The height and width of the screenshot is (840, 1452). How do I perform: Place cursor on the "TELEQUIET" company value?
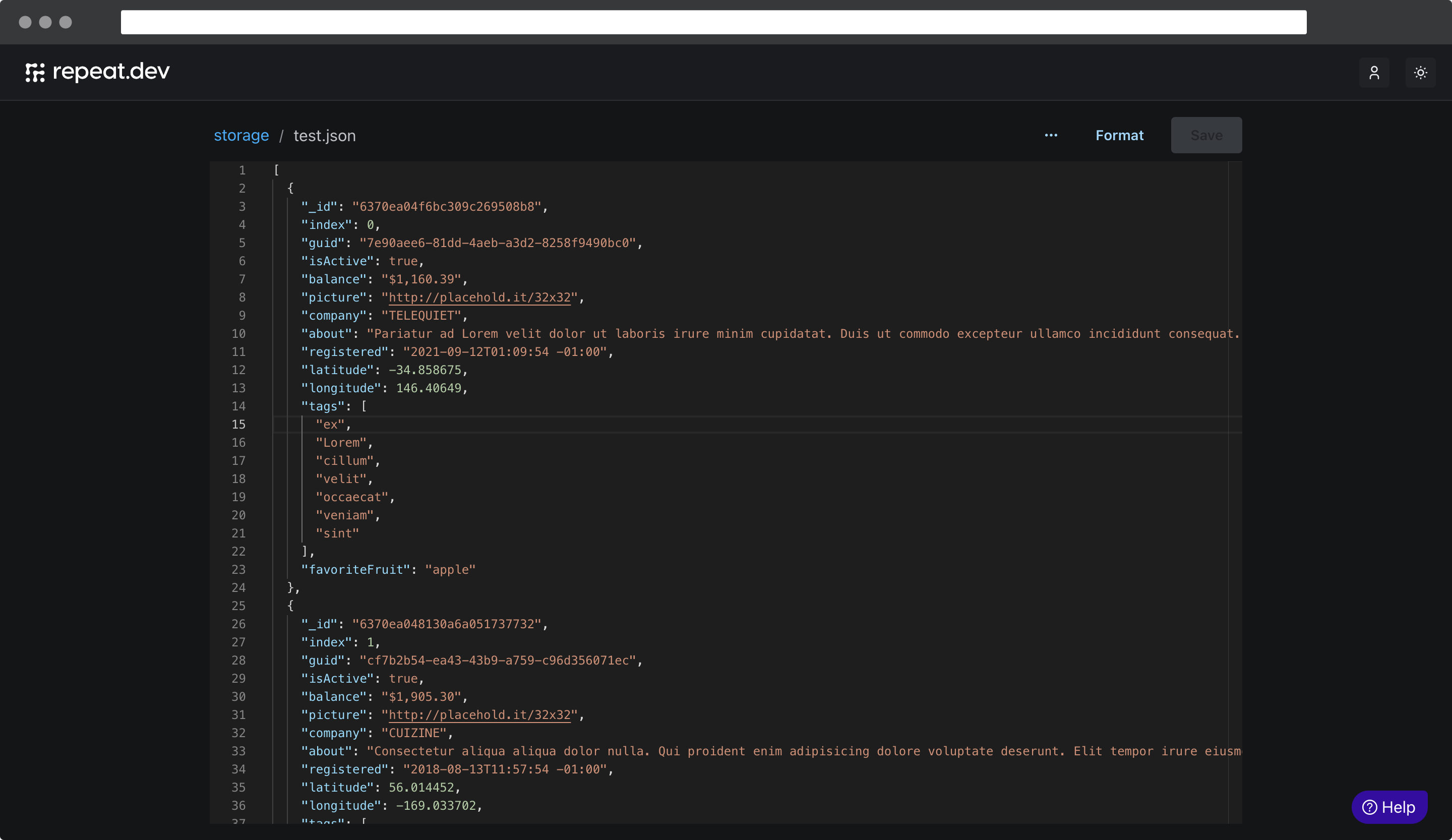421,316
